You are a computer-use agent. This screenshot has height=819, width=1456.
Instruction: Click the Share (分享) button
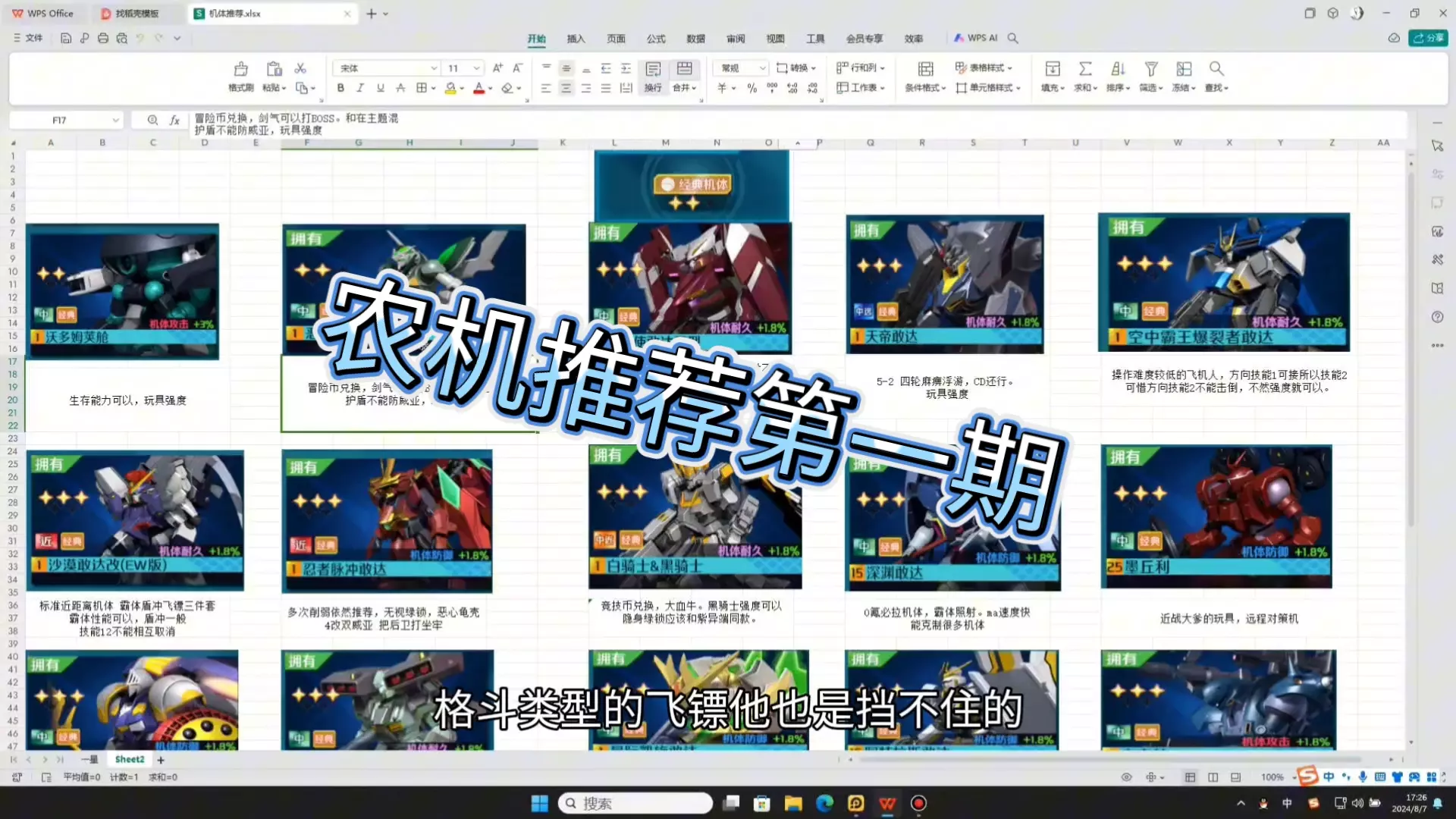(1428, 38)
